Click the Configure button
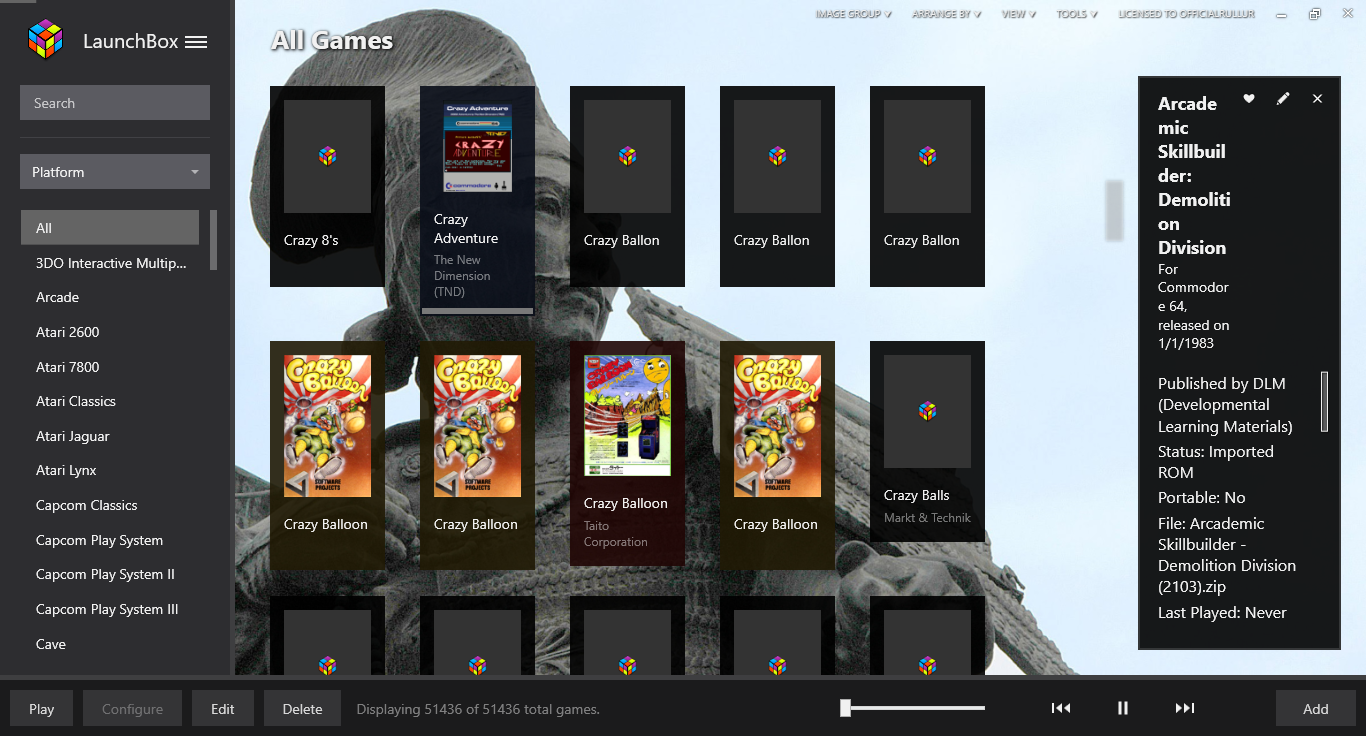 132,708
